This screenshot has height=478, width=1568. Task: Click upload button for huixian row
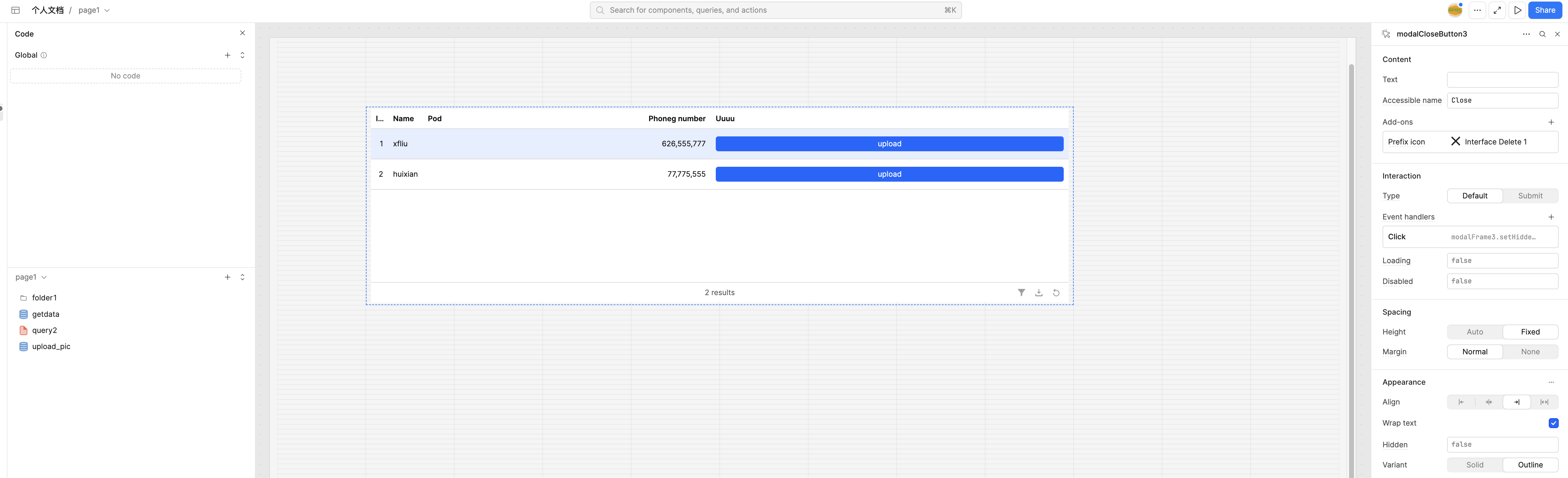pyautogui.click(x=889, y=175)
